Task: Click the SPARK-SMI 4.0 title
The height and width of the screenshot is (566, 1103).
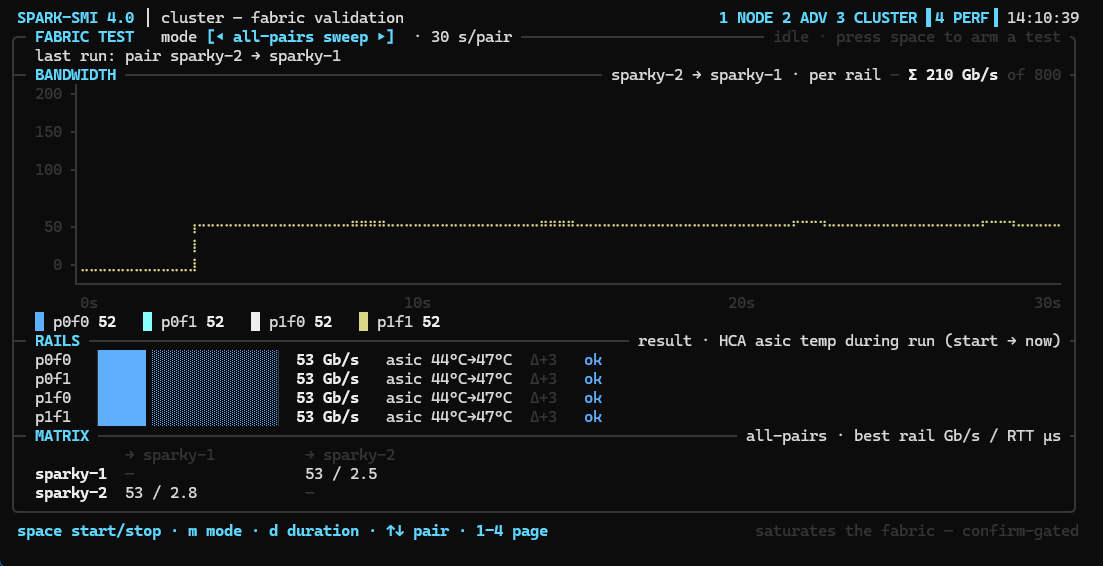Action: click(75, 18)
